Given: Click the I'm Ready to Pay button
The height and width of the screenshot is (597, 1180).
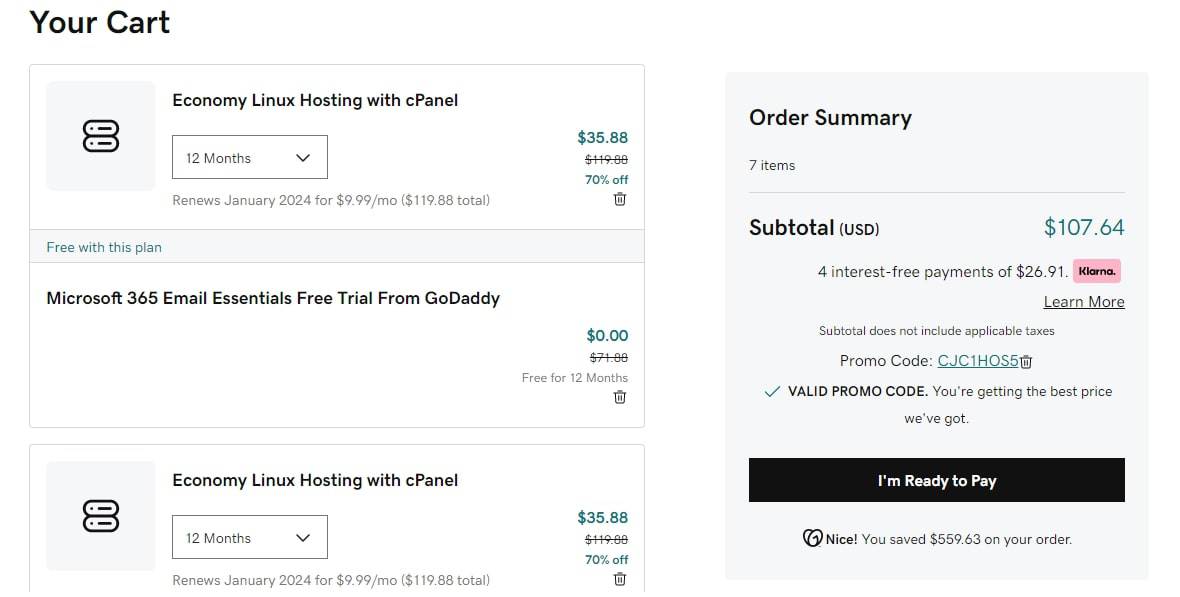Looking at the screenshot, I should 936,480.
